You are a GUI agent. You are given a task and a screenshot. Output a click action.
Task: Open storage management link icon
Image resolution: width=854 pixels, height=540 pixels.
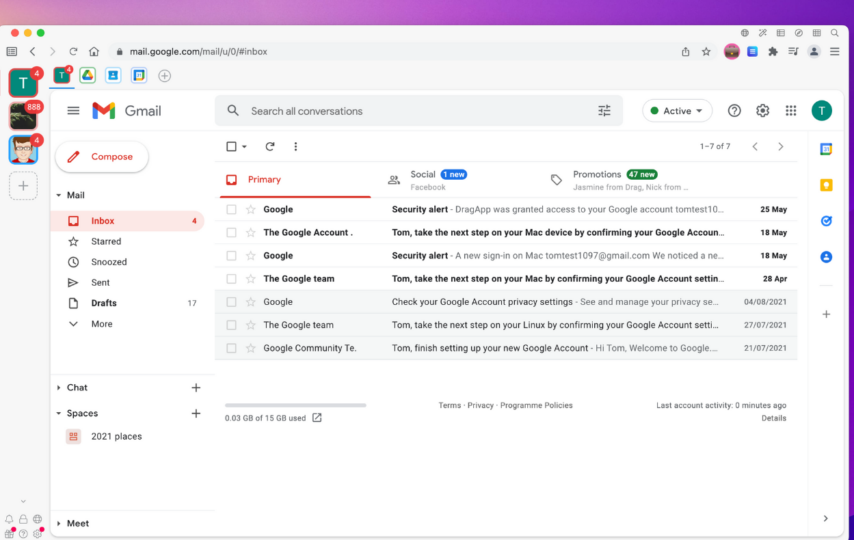point(316,417)
